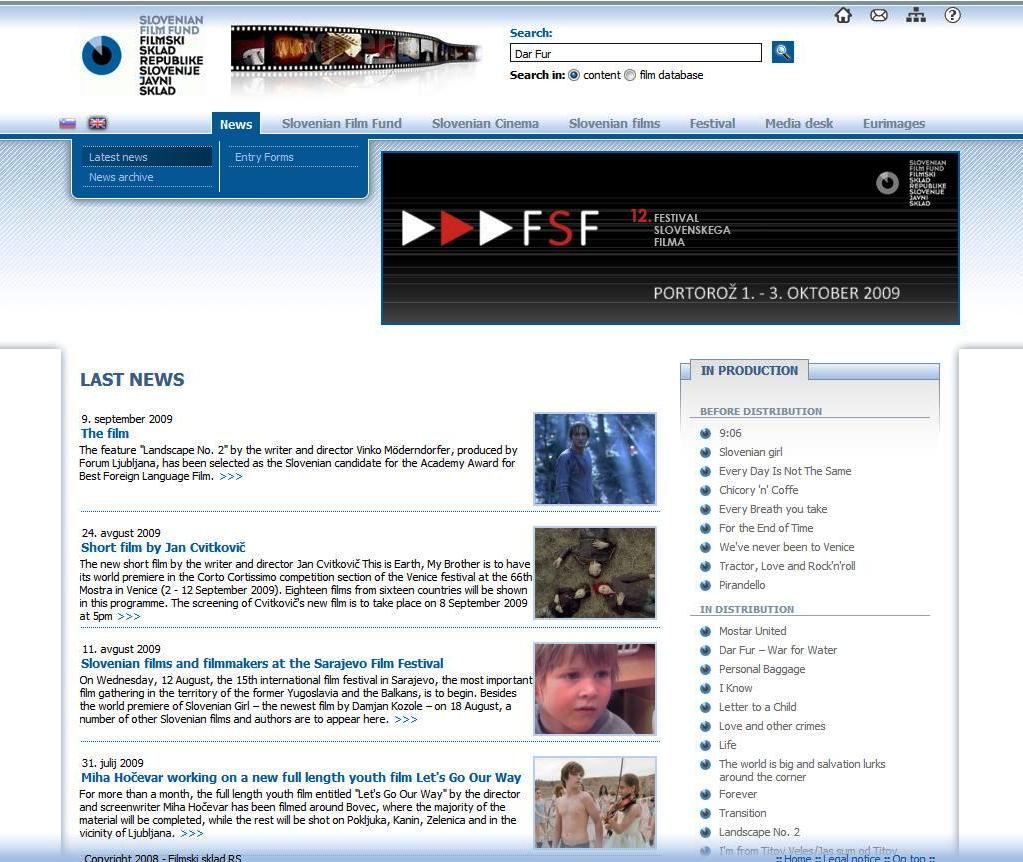Open the Landscape No. 2 news thumbnail
This screenshot has width=1023, height=862.
(x=595, y=458)
